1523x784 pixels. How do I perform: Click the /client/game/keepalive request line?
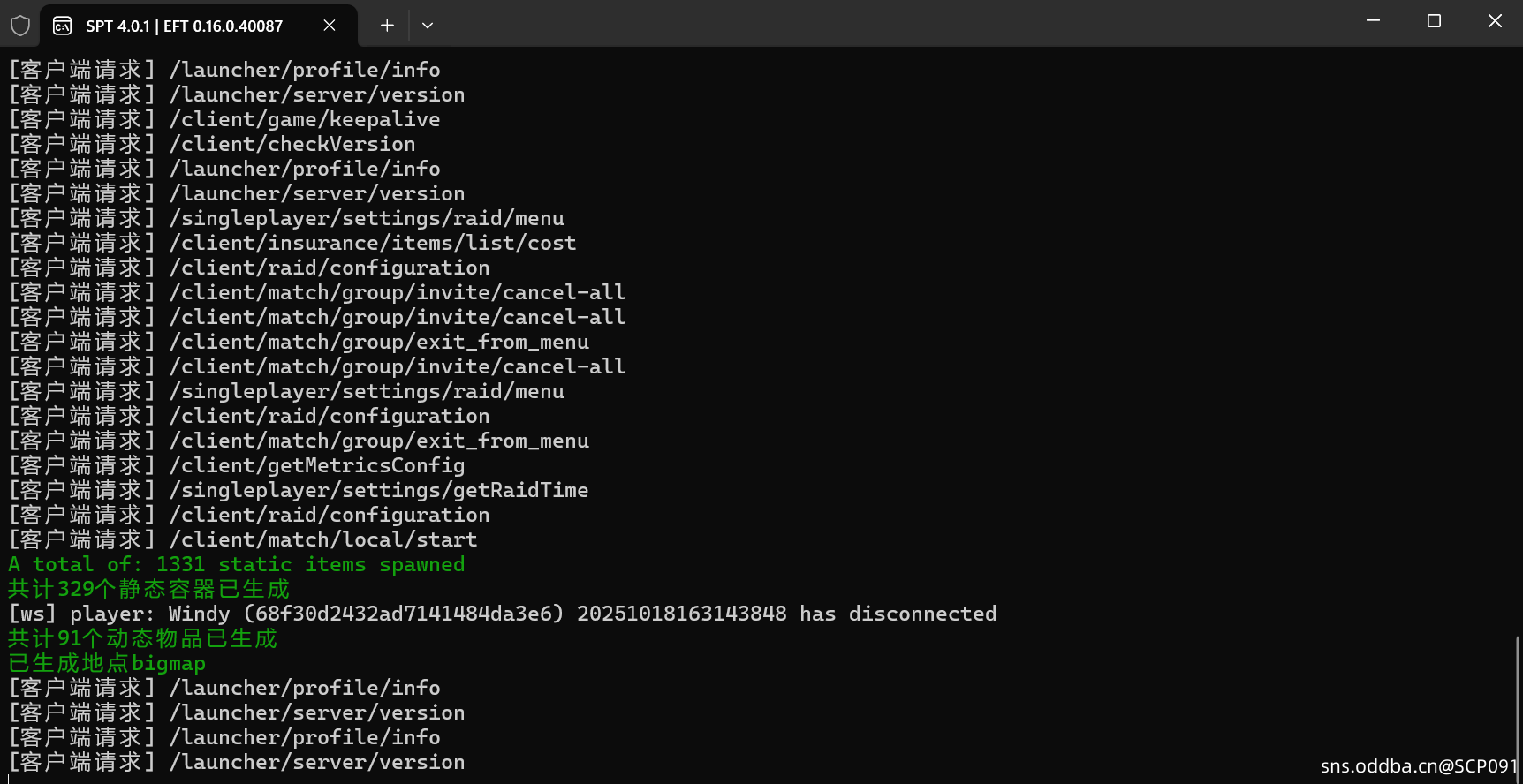tap(305, 120)
